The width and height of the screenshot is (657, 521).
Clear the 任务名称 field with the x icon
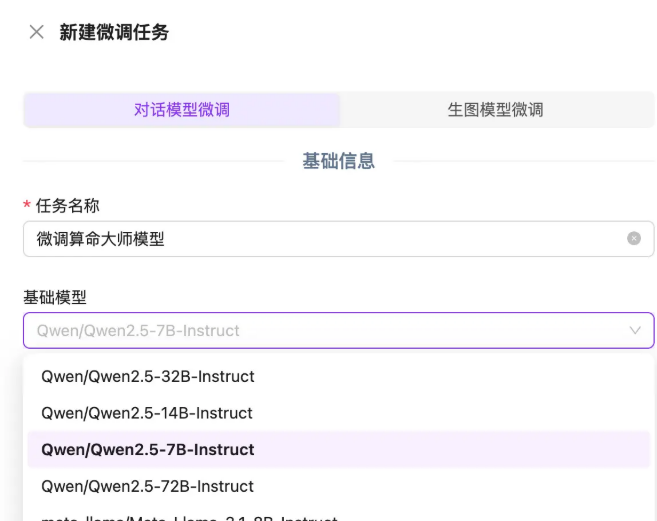(x=634, y=238)
